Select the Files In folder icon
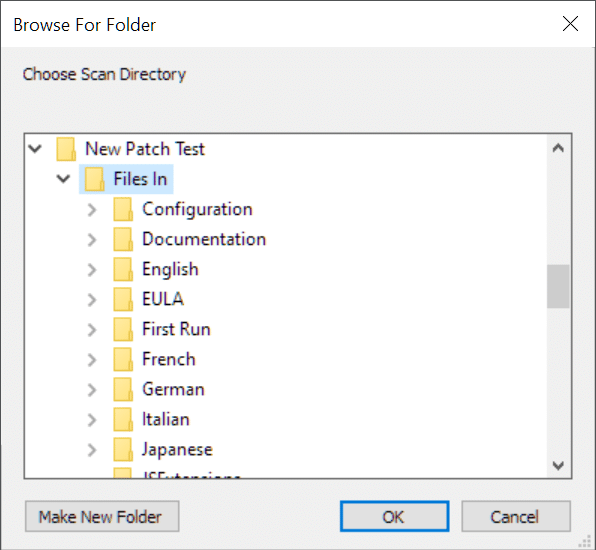This screenshot has height=550, width=596. pyautogui.click(x=94, y=179)
